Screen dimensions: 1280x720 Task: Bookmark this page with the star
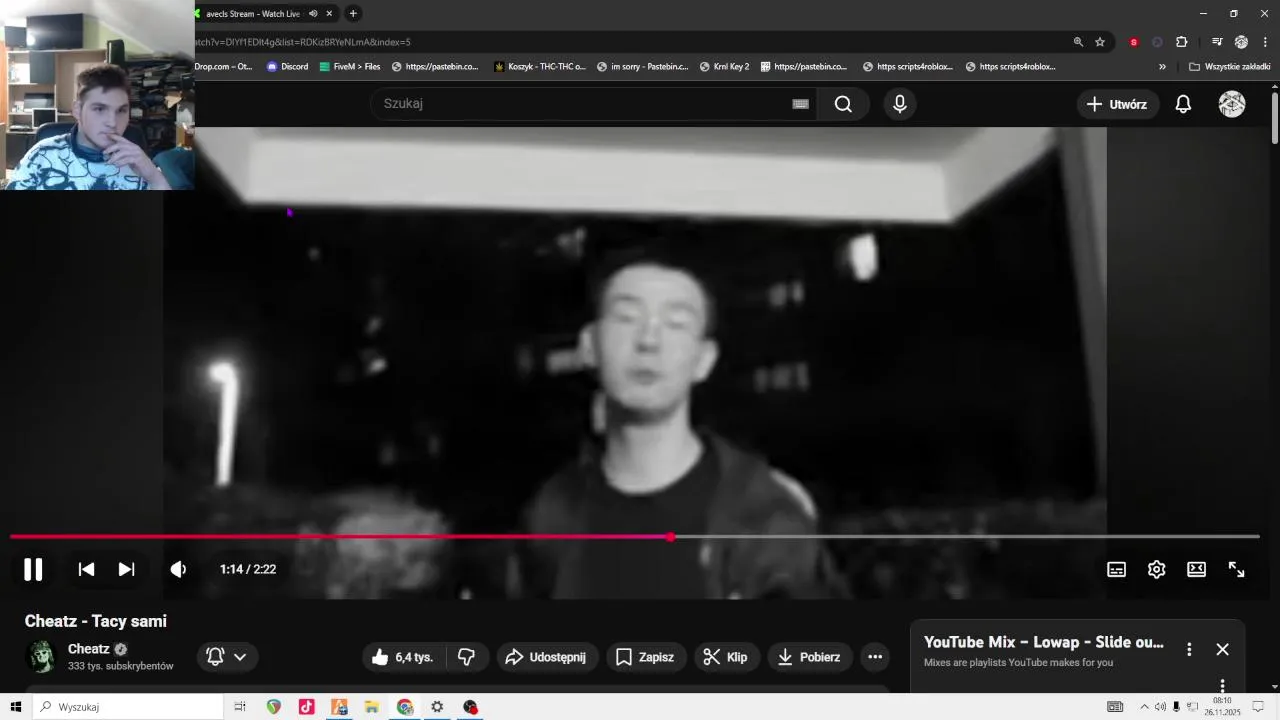tap(1100, 42)
